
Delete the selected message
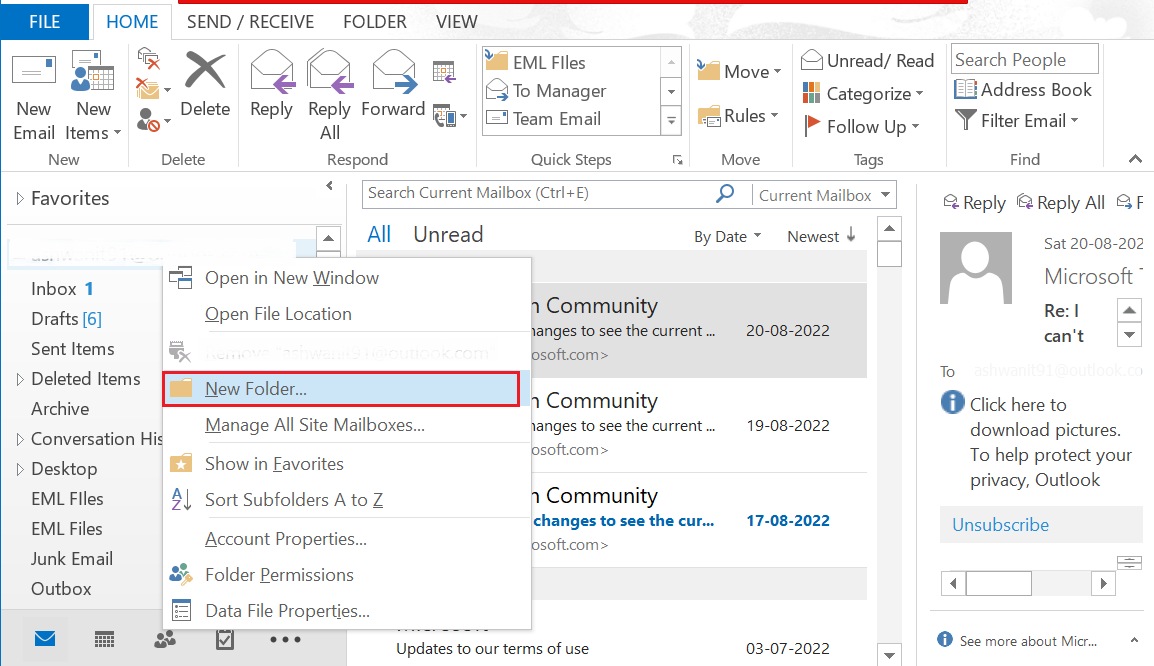pos(205,85)
